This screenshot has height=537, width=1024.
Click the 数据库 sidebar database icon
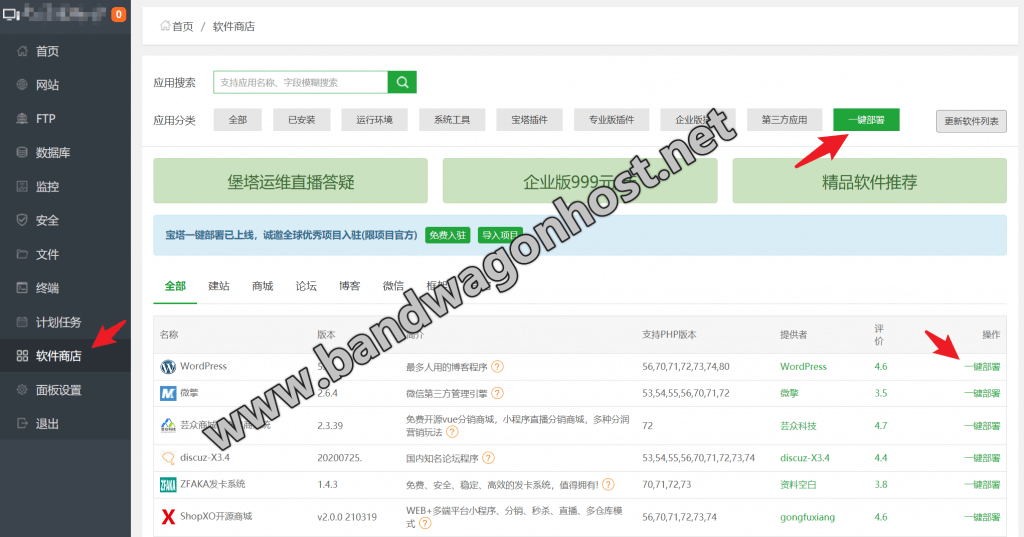pyautogui.click(x=22, y=152)
